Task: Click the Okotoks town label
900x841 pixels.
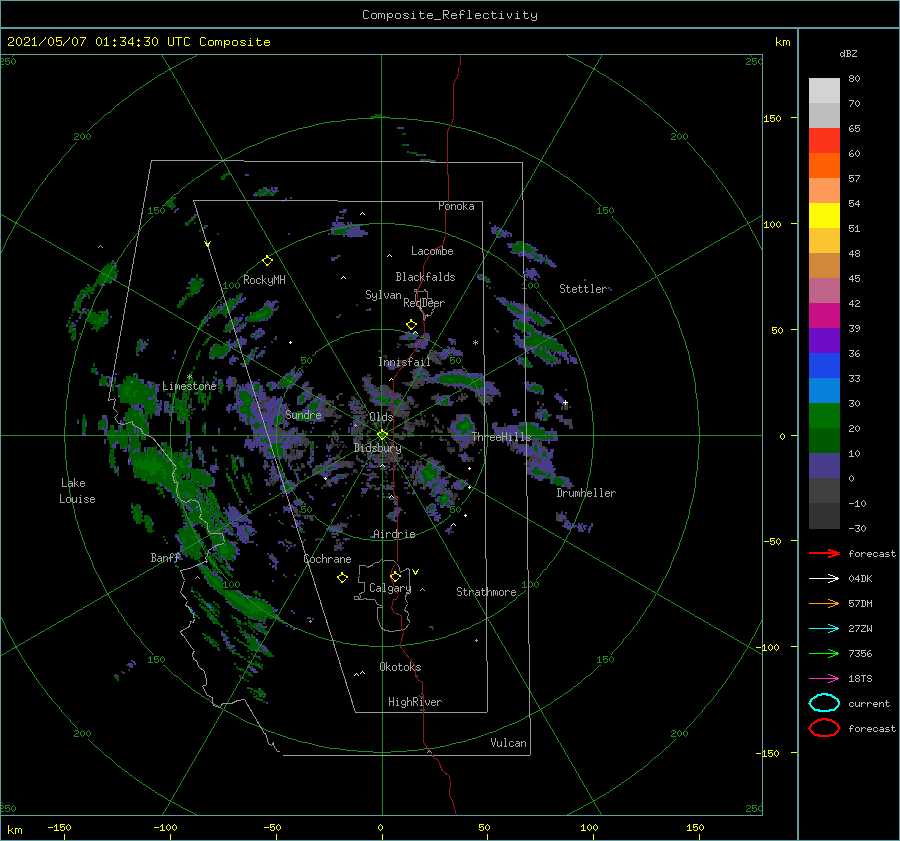Action: pyautogui.click(x=400, y=667)
